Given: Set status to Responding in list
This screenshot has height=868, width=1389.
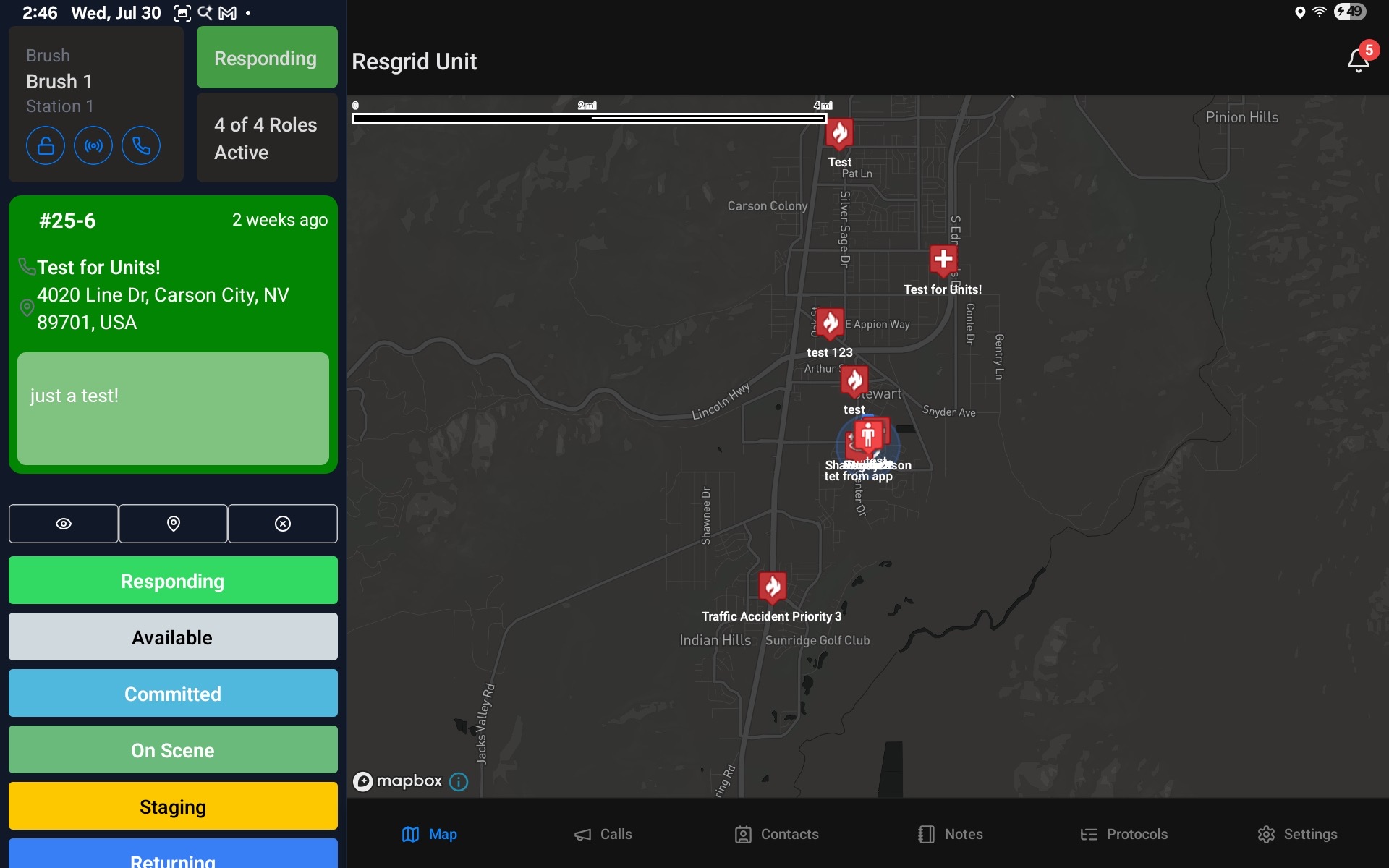Looking at the screenshot, I should pyautogui.click(x=173, y=581).
